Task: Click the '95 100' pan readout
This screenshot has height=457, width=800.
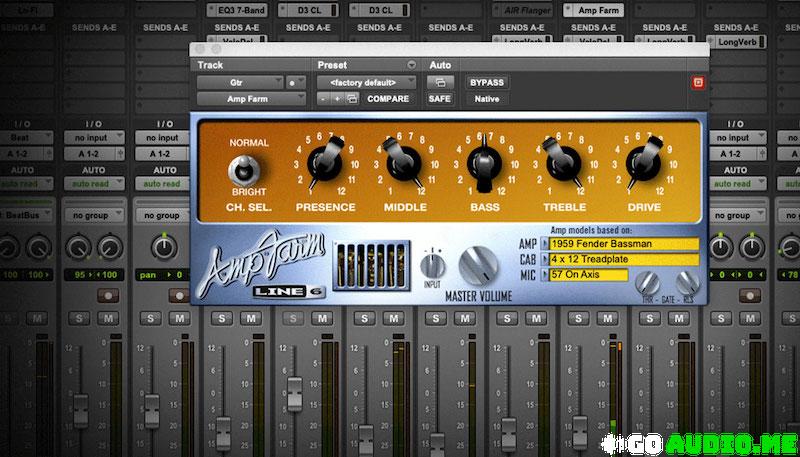Action: [x=93, y=275]
